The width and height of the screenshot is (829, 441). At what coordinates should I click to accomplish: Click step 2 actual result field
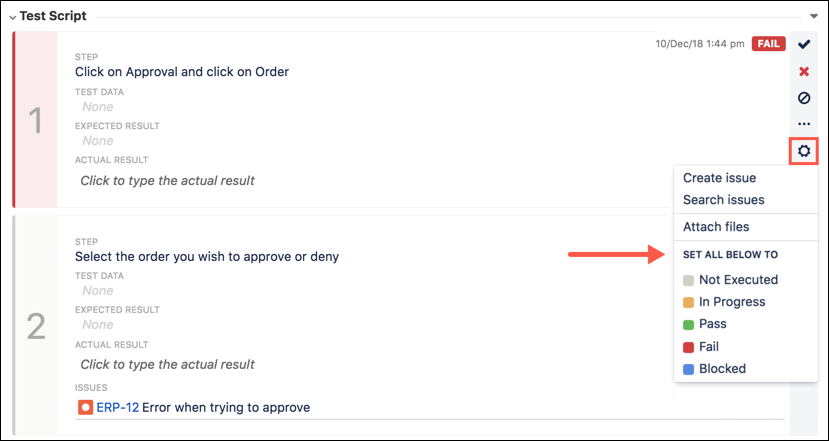pos(167,365)
